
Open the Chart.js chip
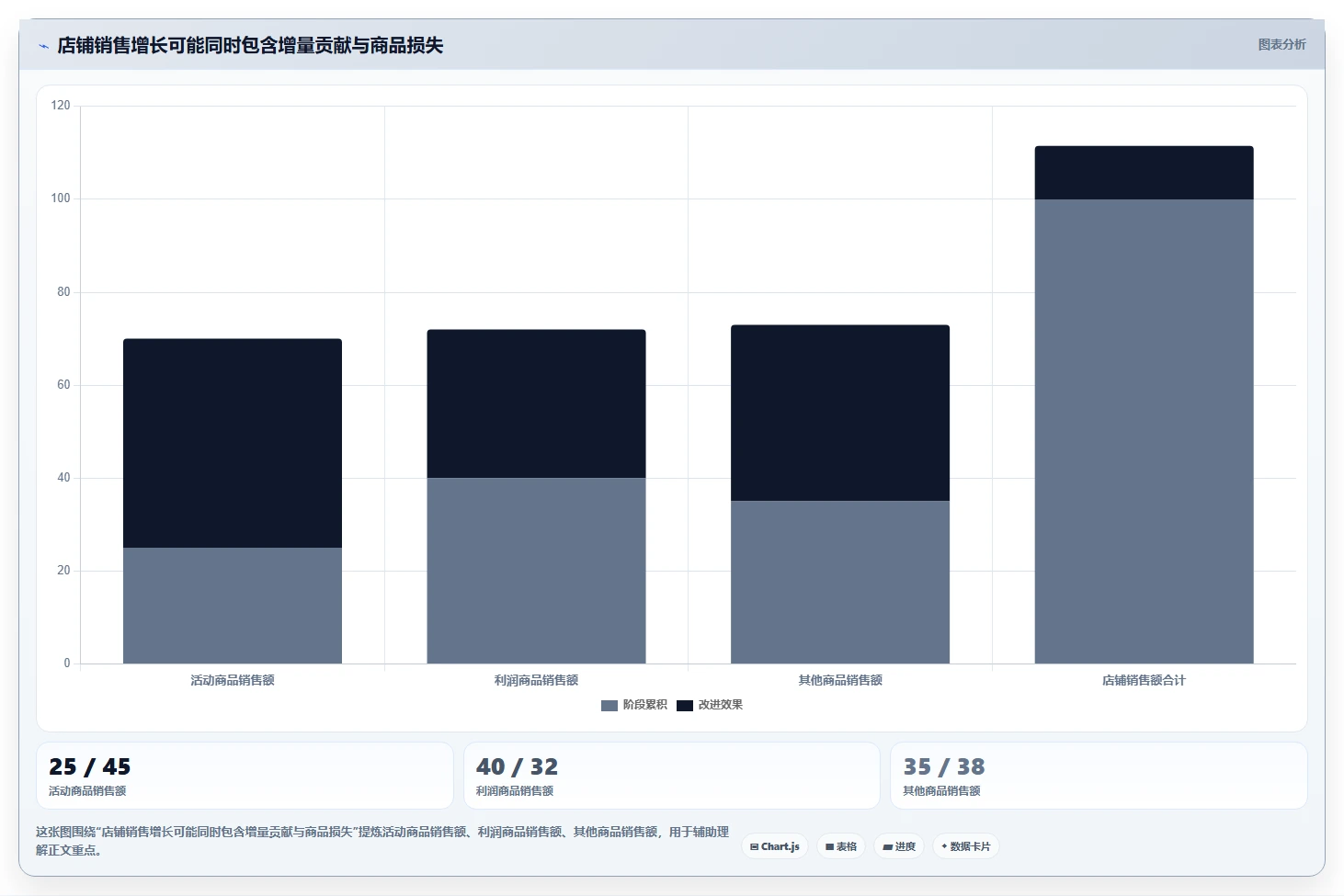click(775, 846)
